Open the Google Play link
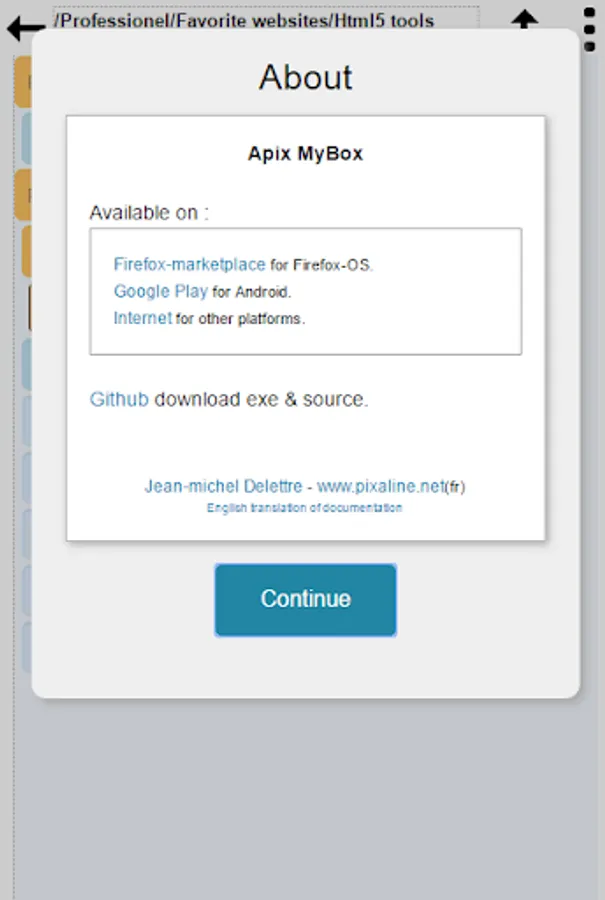This screenshot has width=605, height=900. [160, 292]
